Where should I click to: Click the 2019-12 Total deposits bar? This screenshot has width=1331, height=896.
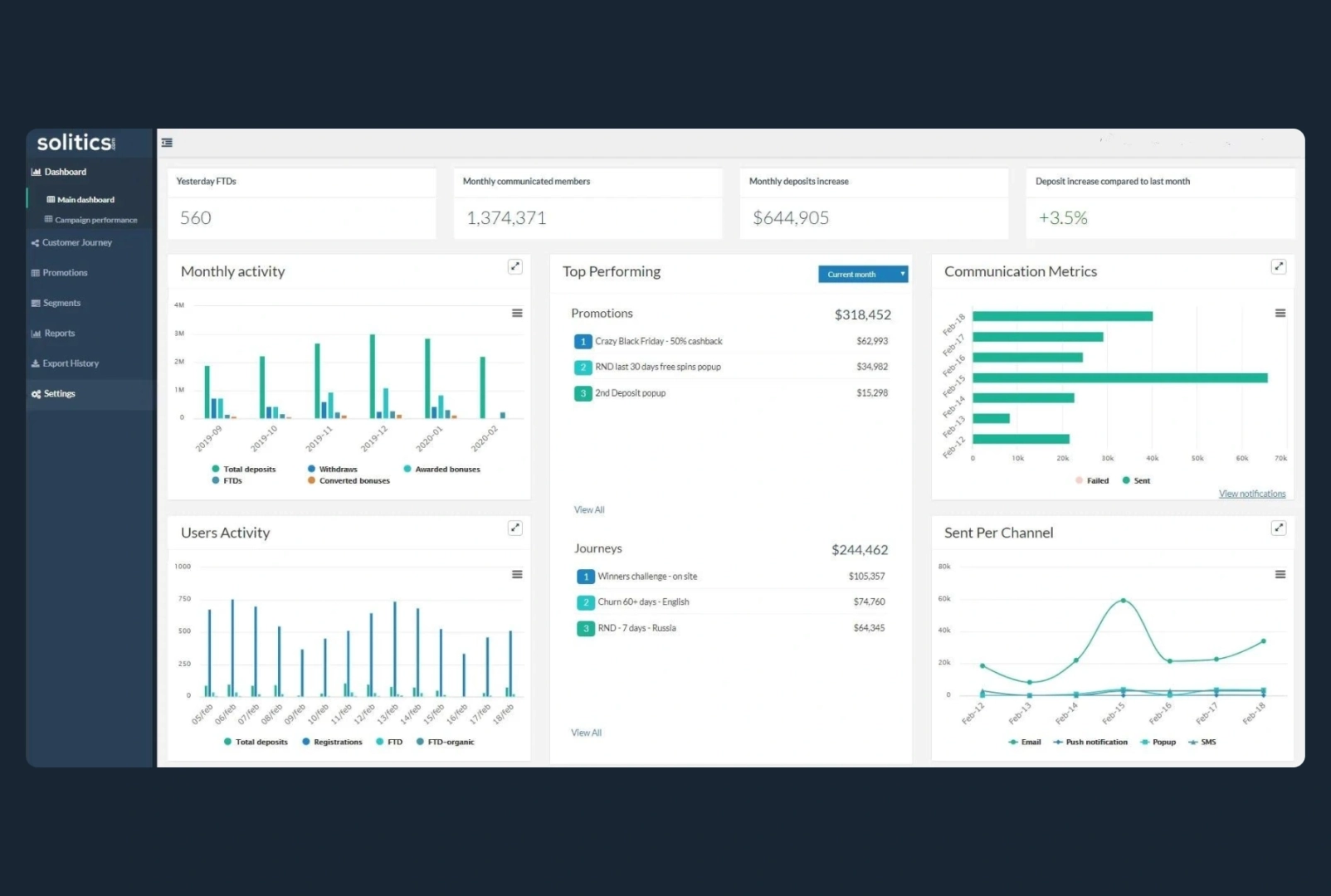[373, 377]
